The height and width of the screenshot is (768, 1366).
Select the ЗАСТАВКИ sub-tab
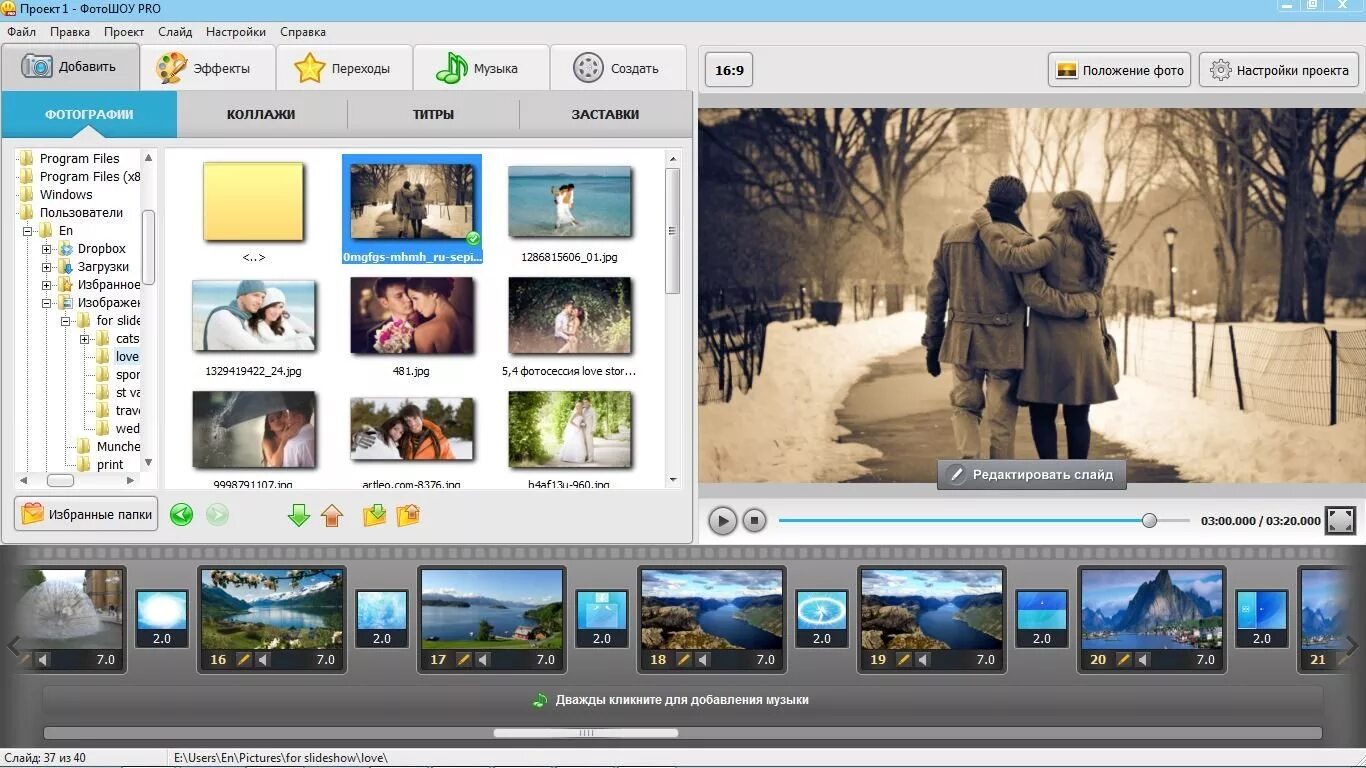(x=605, y=114)
